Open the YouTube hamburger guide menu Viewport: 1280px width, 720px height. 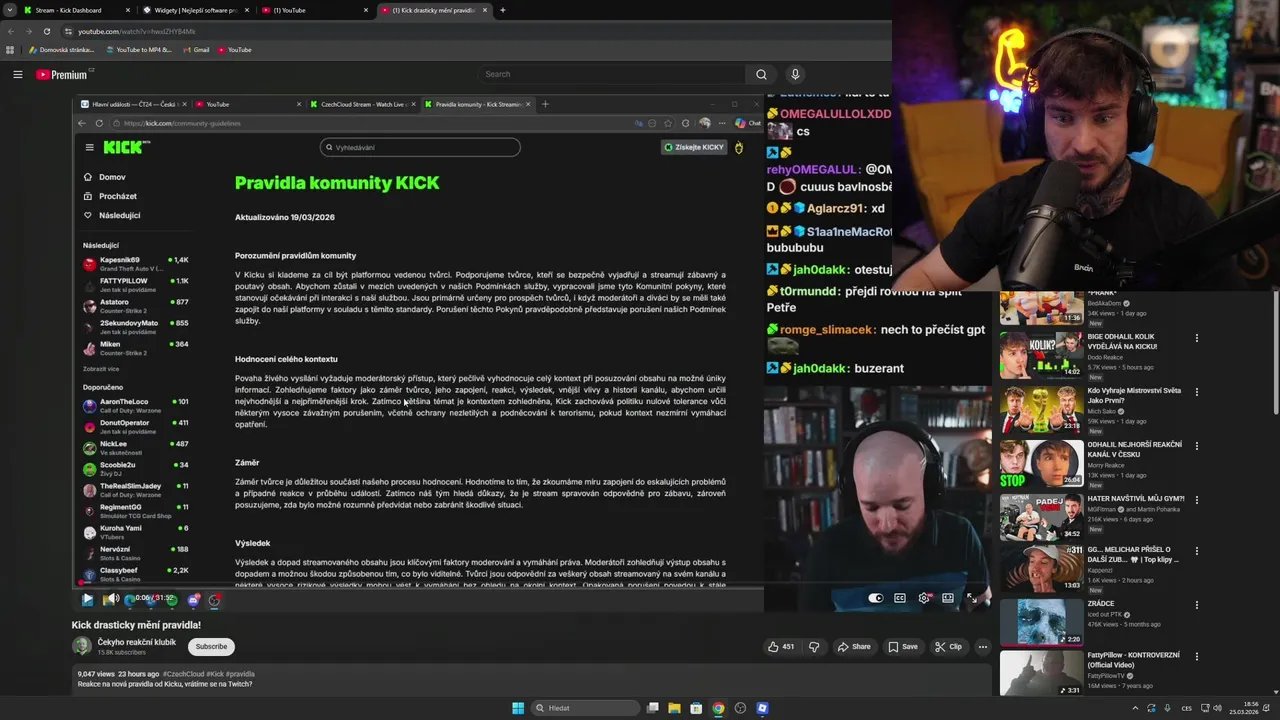(17, 74)
